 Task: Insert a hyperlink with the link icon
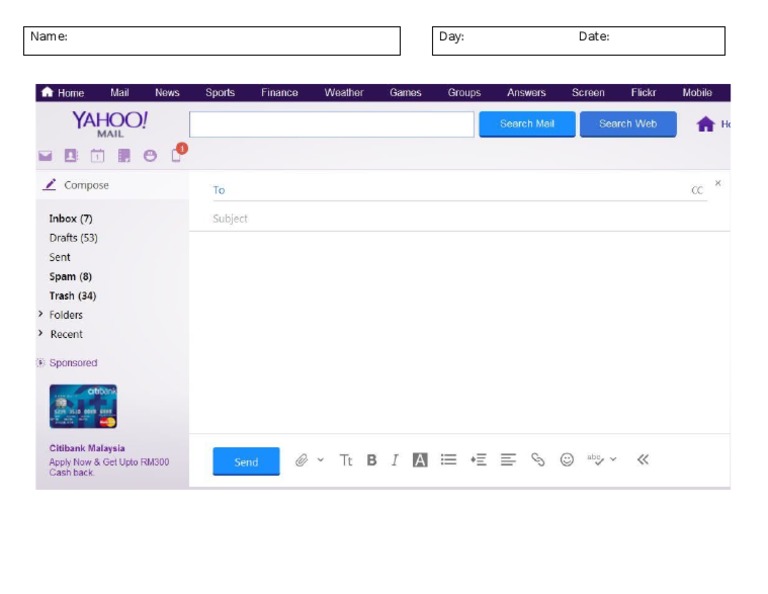(x=538, y=460)
